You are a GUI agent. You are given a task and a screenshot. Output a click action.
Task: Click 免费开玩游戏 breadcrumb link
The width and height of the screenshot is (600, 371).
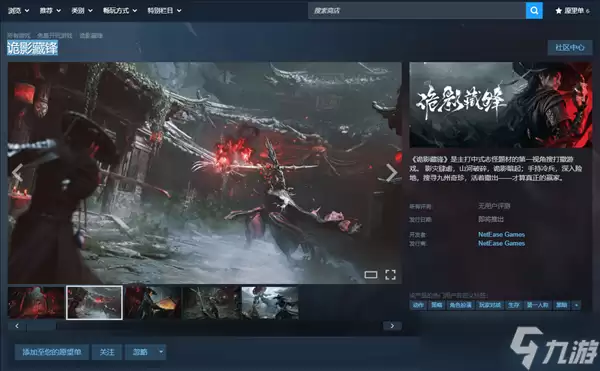(54, 36)
